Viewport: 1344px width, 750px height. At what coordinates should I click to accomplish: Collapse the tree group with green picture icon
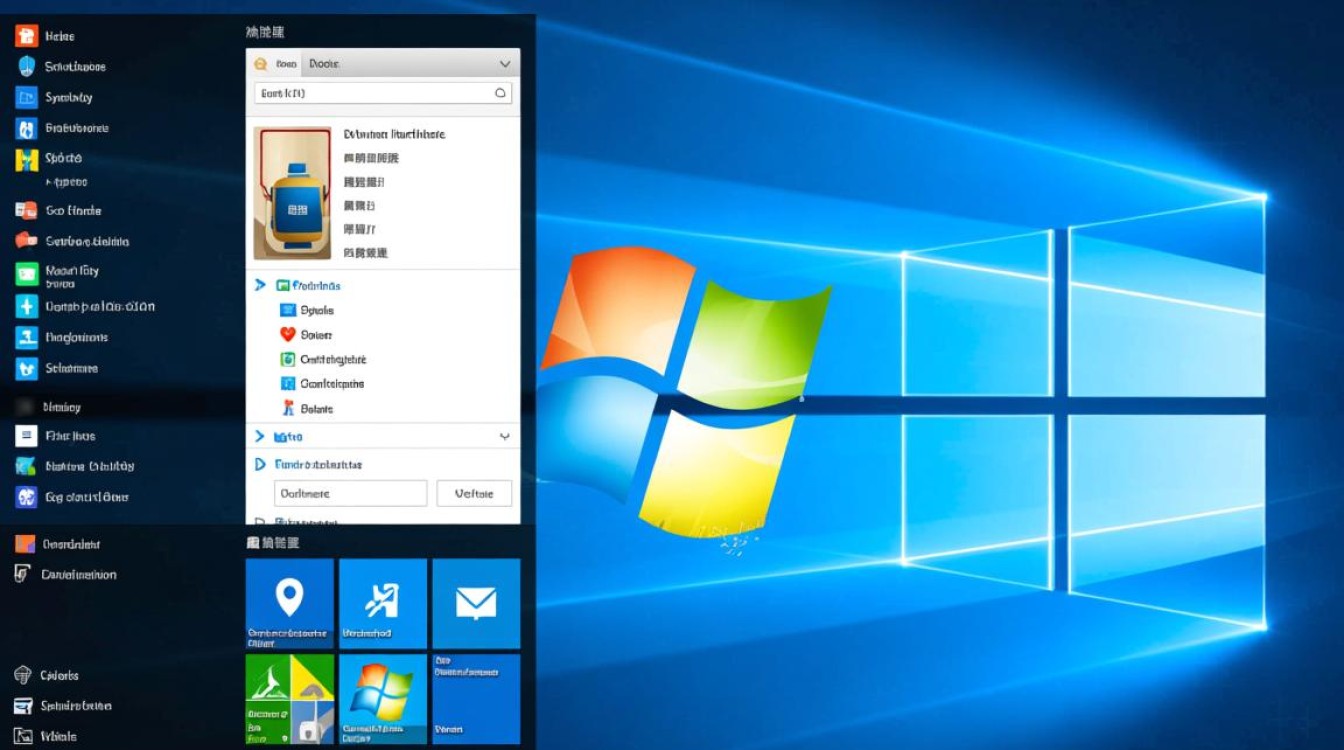(x=260, y=286)
